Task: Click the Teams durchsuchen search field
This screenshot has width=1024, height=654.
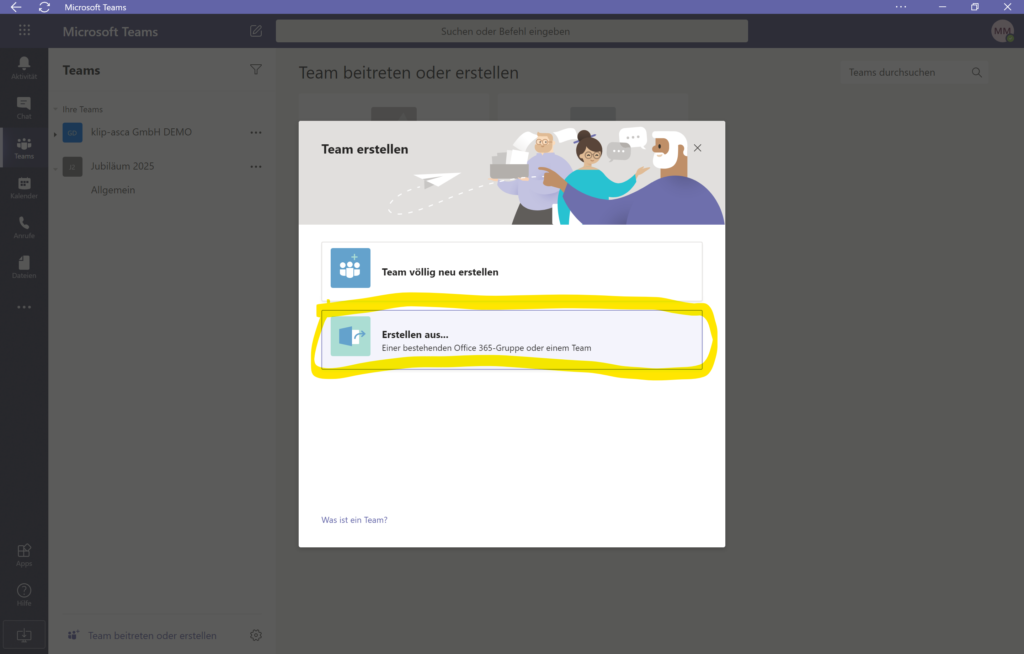Action: pyautogui.click(x=914, y=73)
